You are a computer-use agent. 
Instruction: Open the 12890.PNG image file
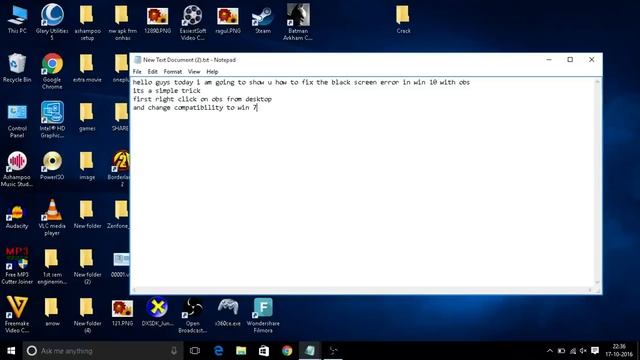(157, 20)
